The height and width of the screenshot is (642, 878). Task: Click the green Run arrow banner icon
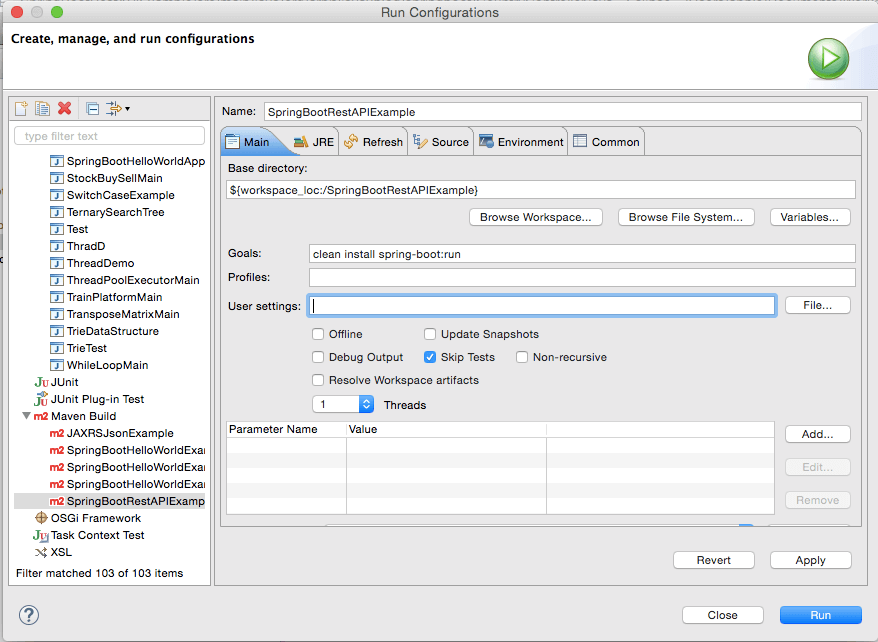click(828, 59)
